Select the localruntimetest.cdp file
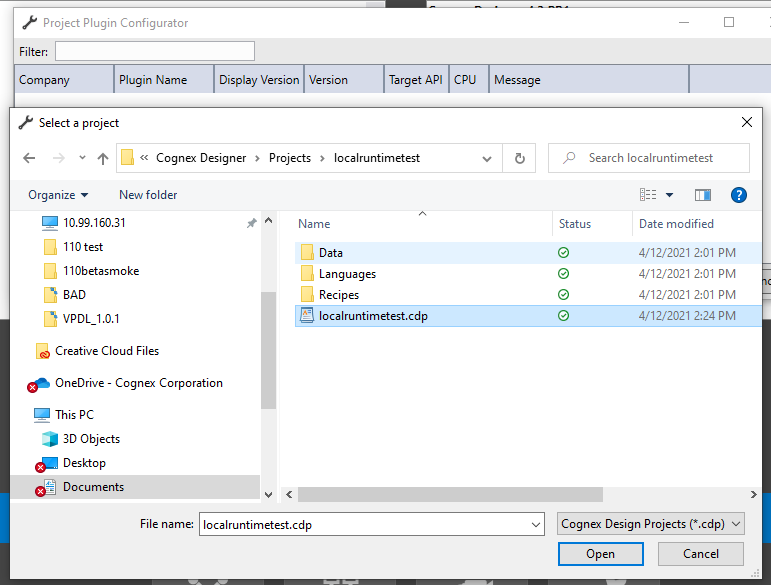 click(x=372, y=316)
